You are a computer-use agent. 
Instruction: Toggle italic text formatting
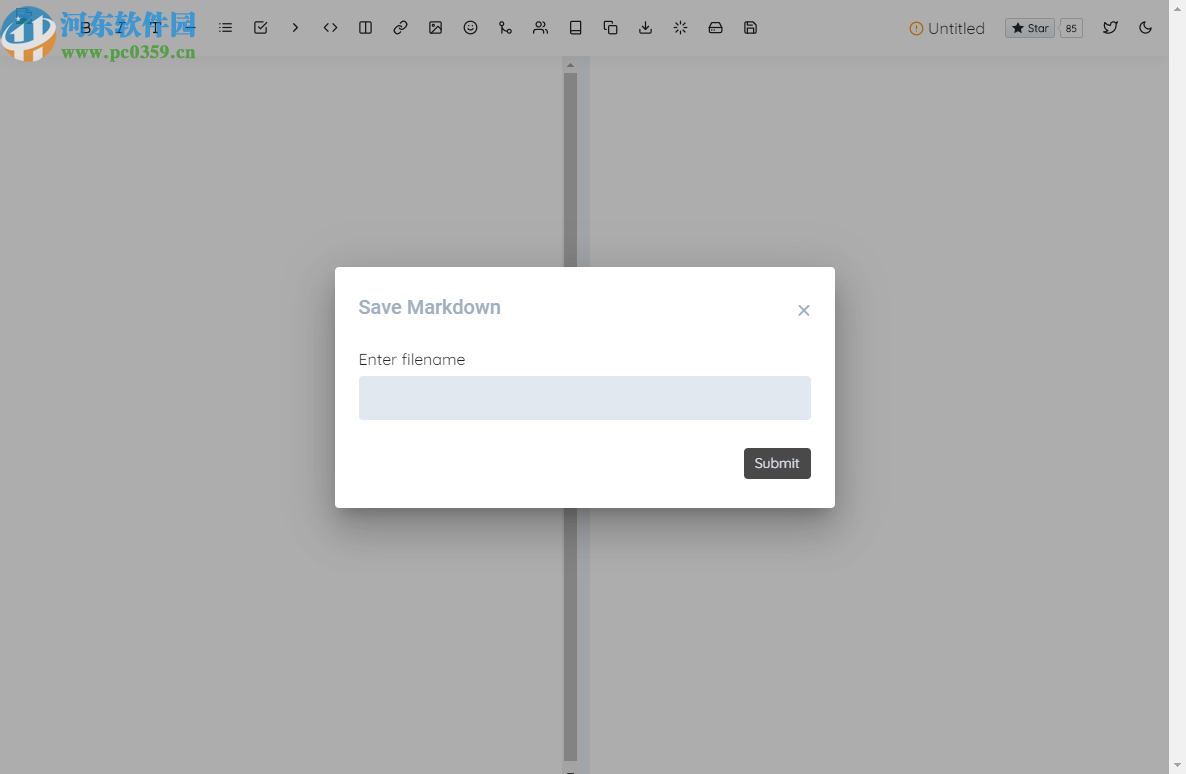(120, 27)
